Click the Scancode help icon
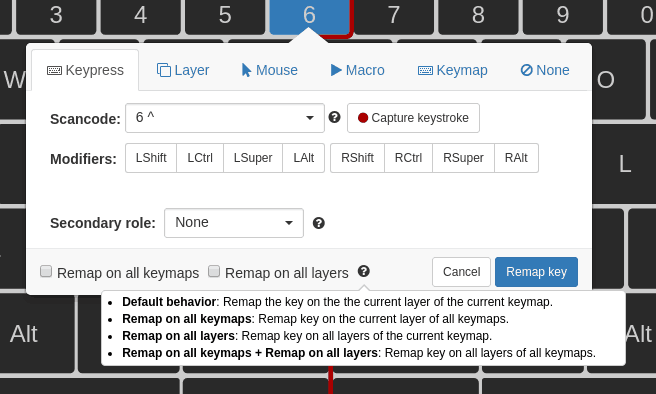 pyautogui.click(x=334, y=117)
